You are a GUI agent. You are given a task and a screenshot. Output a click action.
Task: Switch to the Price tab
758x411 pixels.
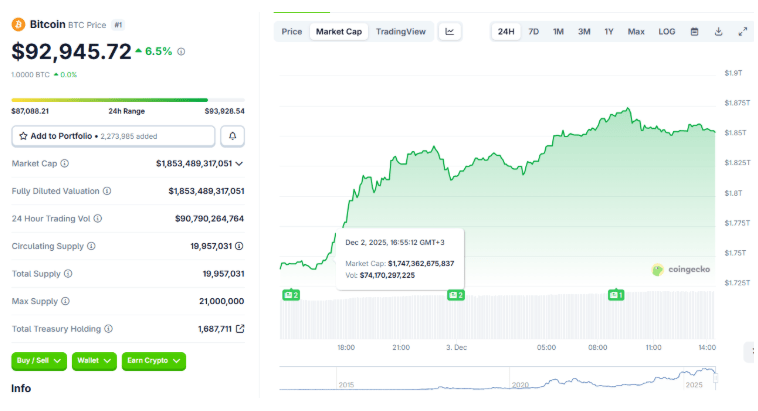coord(291,32)
